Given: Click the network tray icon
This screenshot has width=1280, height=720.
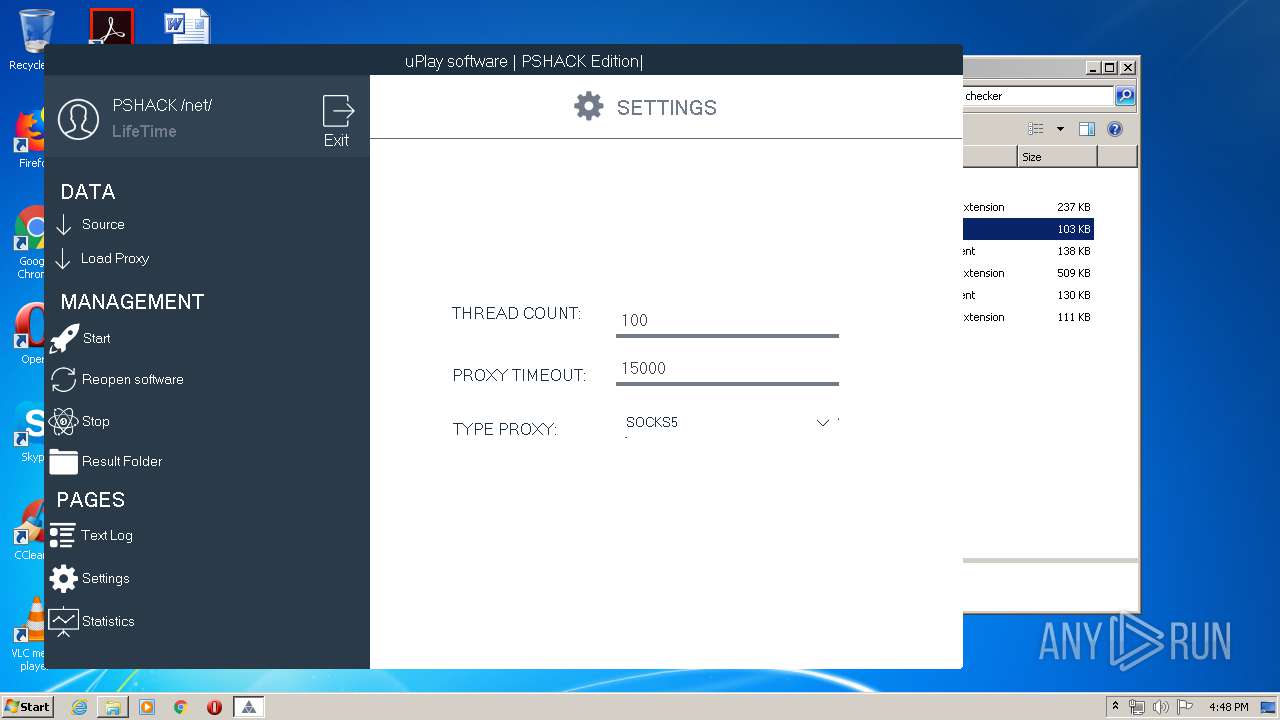Looking at the screenshot, I should (x=1137, y=707).
